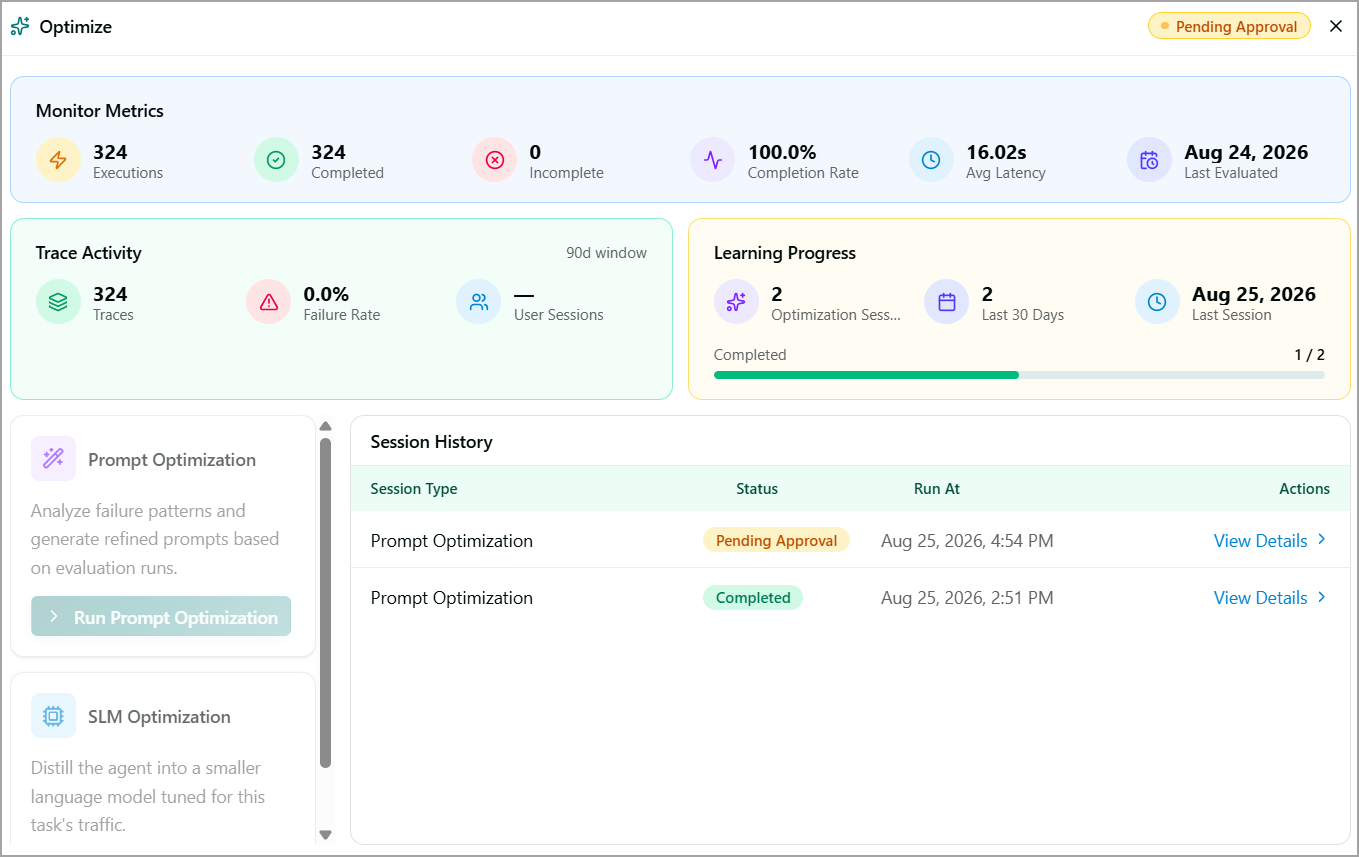Click the SLM Optimization card title
This screenshot has height=857, width=1359.
click(x=159, y=717)
